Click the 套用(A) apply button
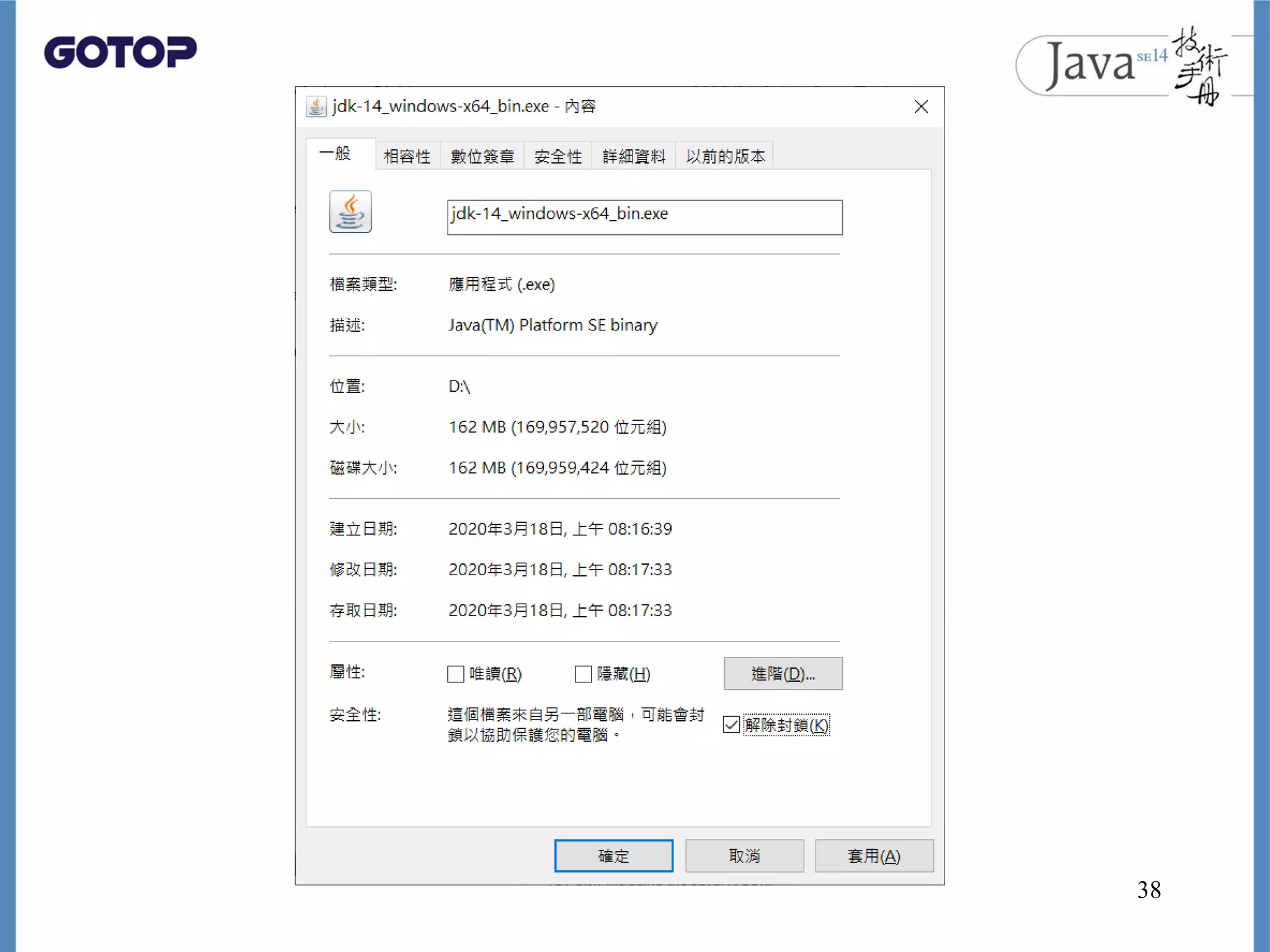 pyautogui.click(x=874, y=856)
